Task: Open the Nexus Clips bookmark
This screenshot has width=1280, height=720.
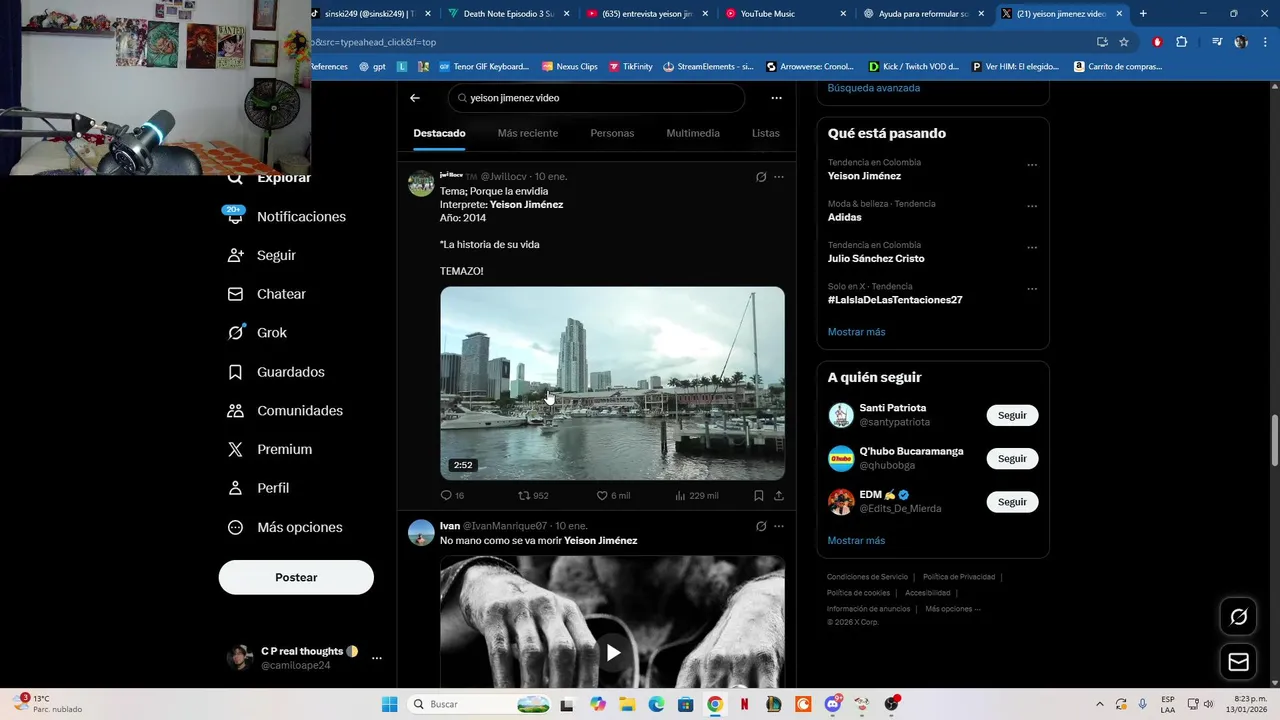Action: coord(569,67)
